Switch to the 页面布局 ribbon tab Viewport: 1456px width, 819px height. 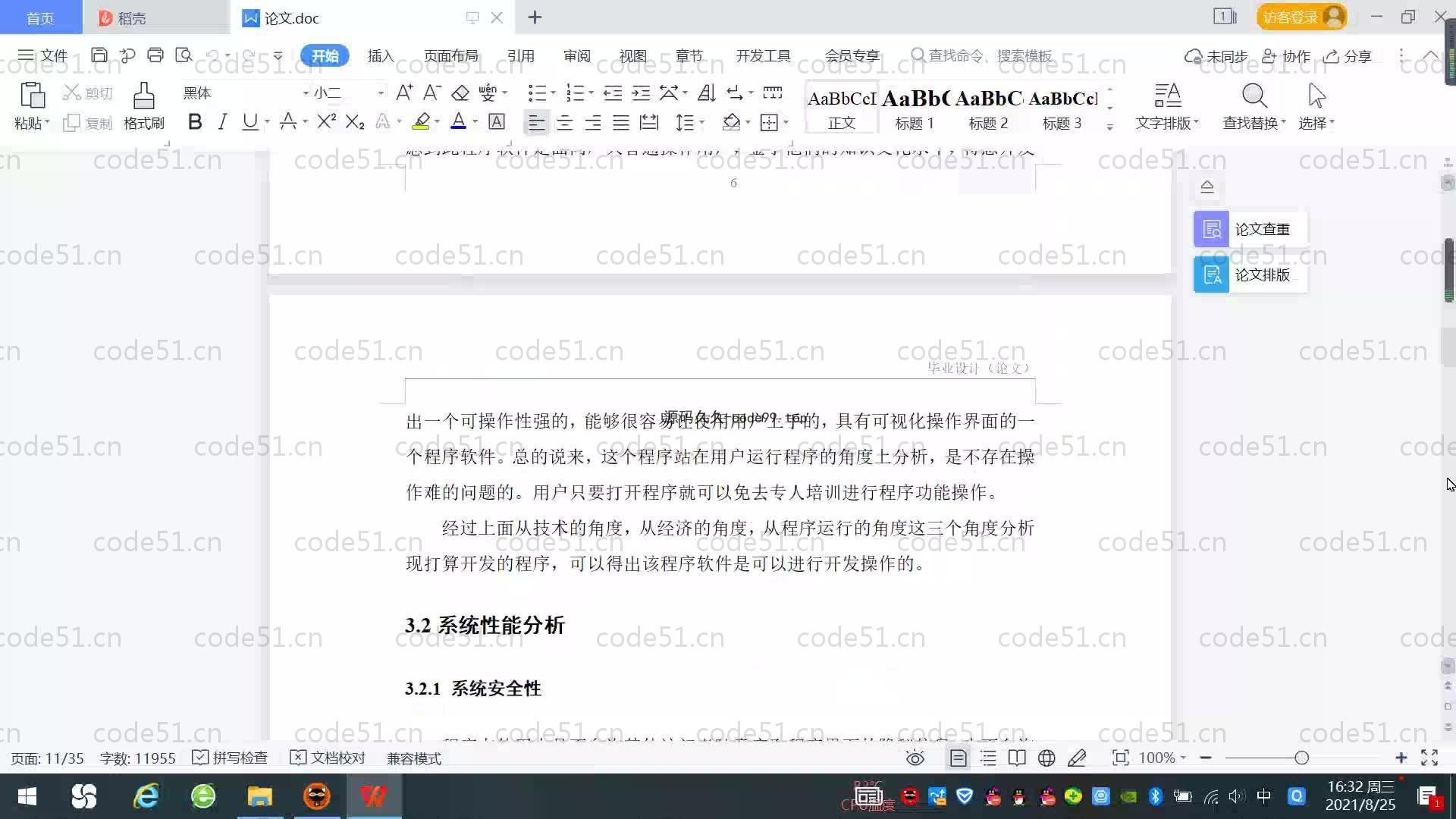coord(451,55)
